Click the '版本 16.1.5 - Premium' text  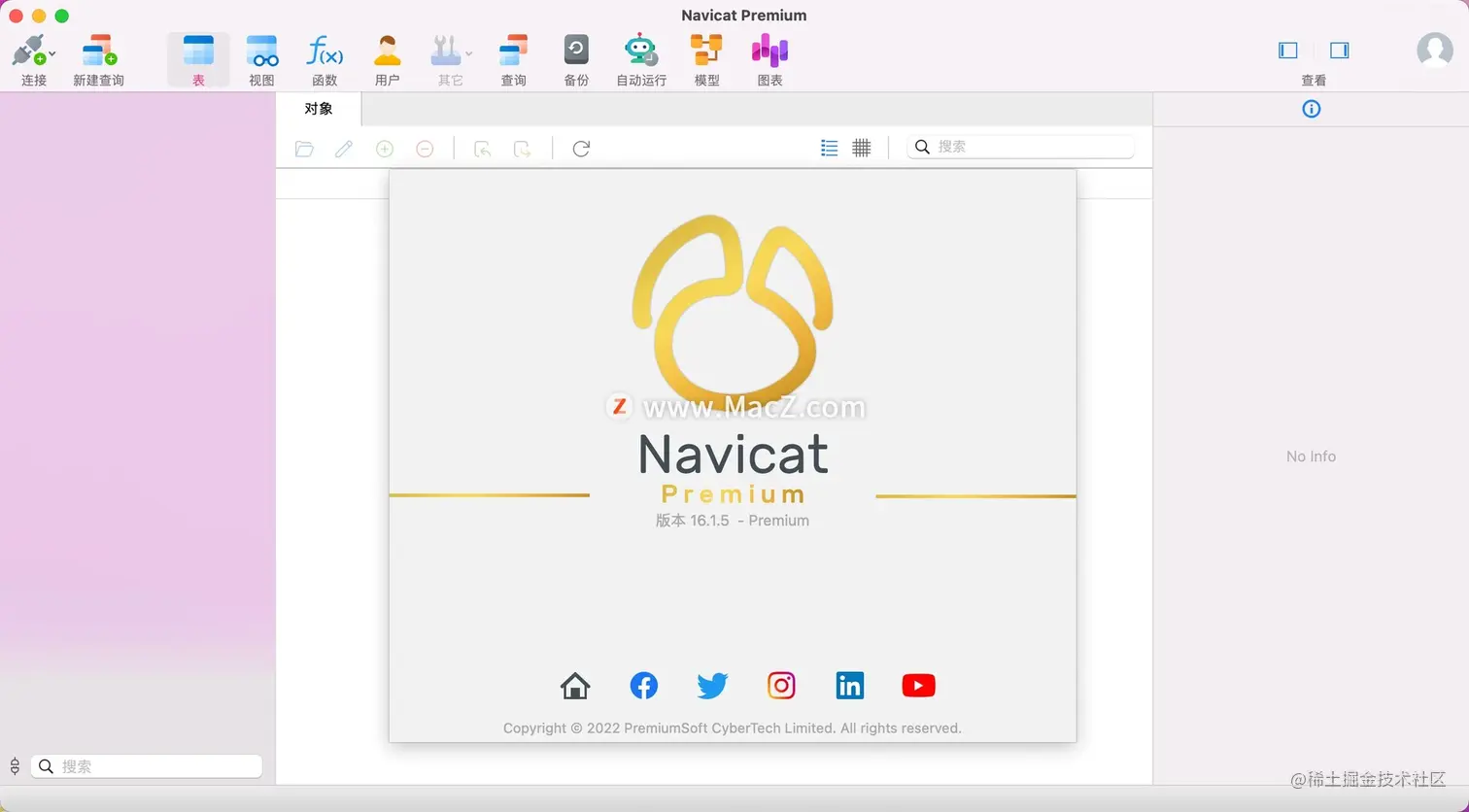733,521
